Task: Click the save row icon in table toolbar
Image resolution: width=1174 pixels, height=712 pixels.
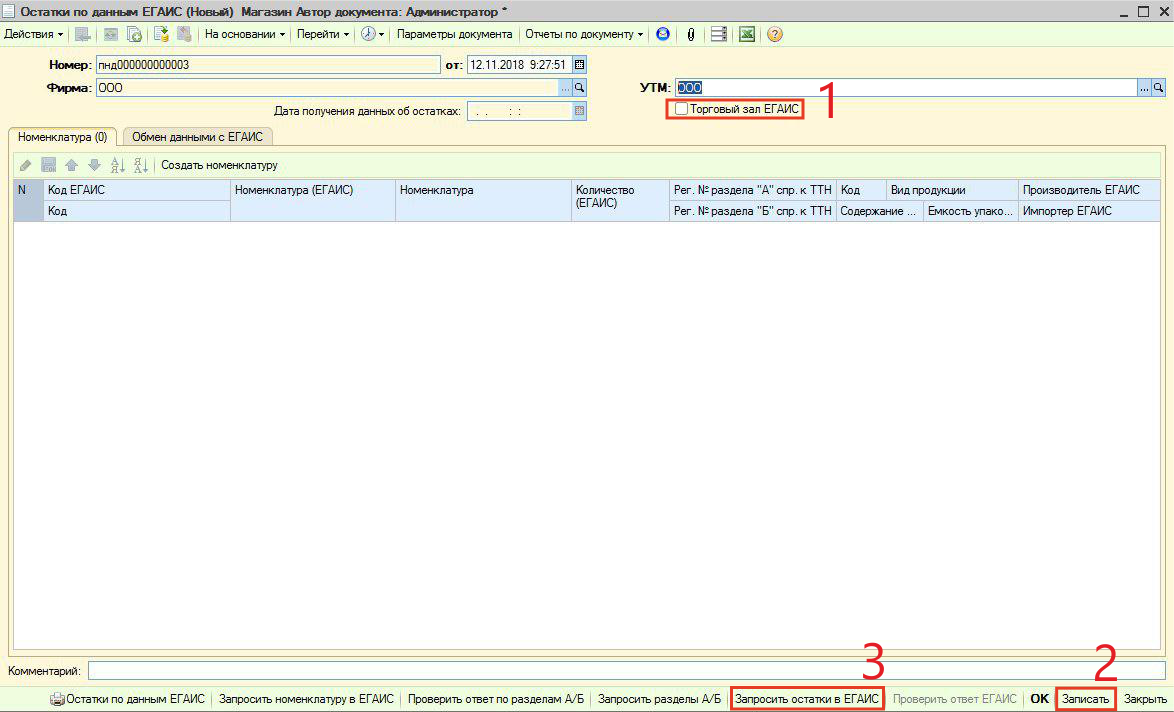Action: click(x=49, y=165)
